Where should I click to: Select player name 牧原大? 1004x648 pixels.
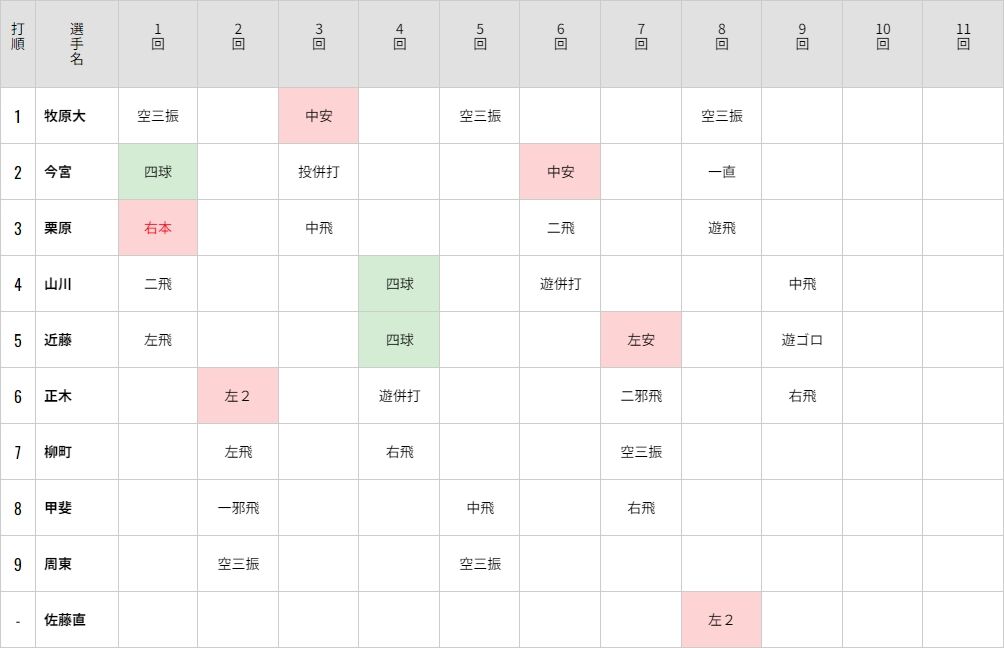pos(65,116)
